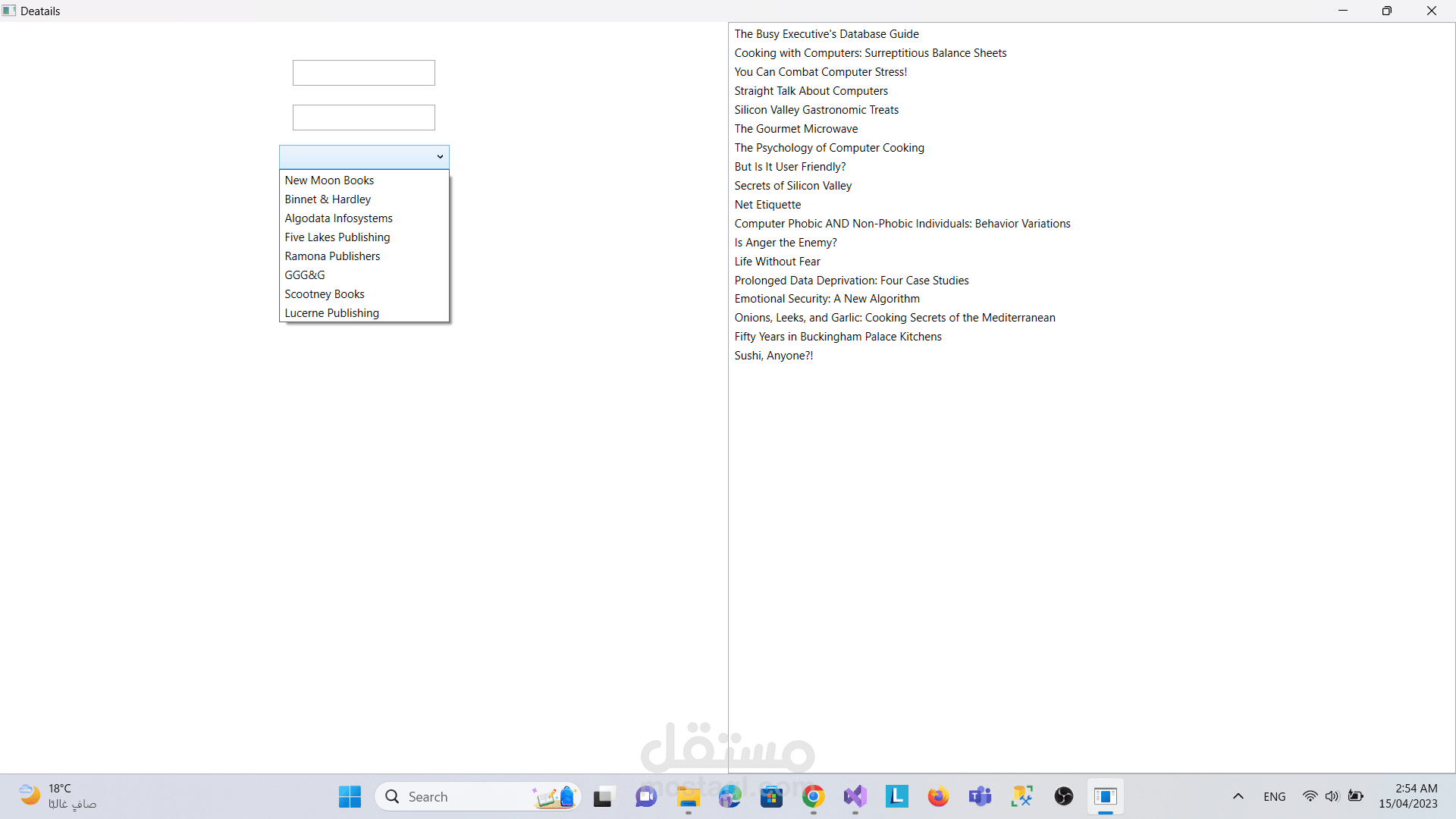Click the taskbar Search box
The width and height of the screenshot is (1456, 819).
tap(455, 796)
